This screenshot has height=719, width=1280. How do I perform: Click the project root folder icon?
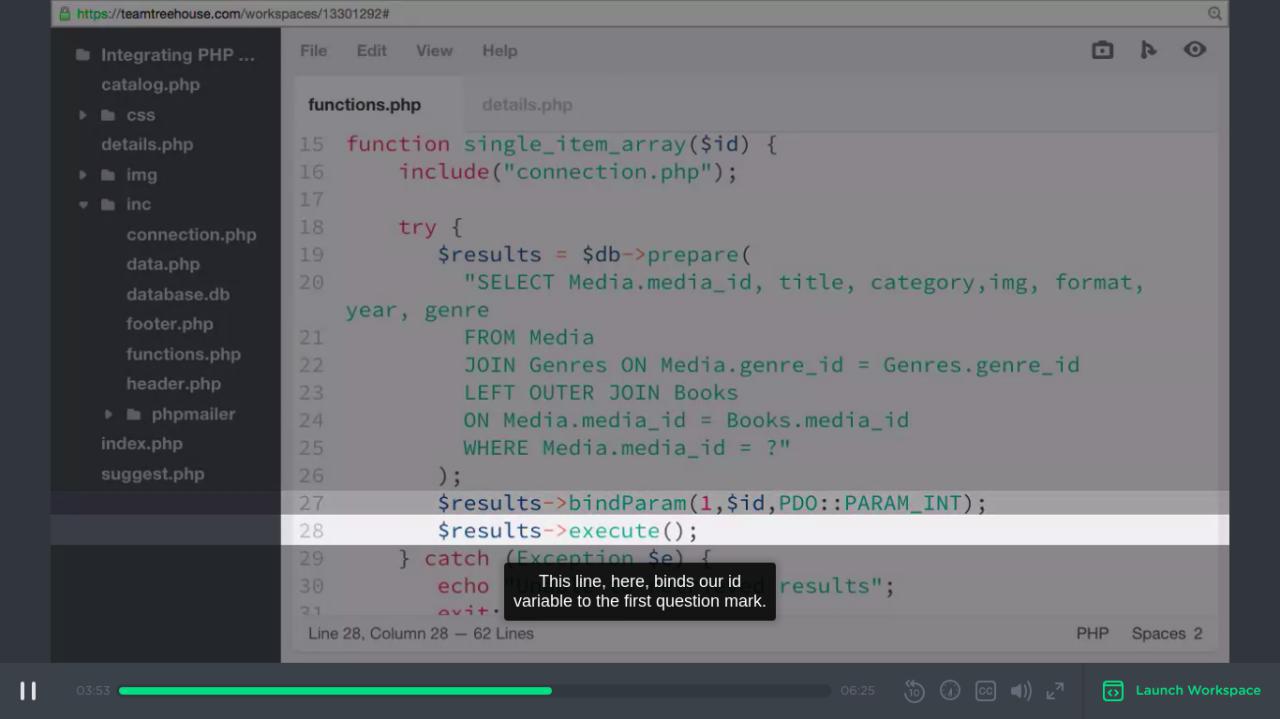pos(83,55)
